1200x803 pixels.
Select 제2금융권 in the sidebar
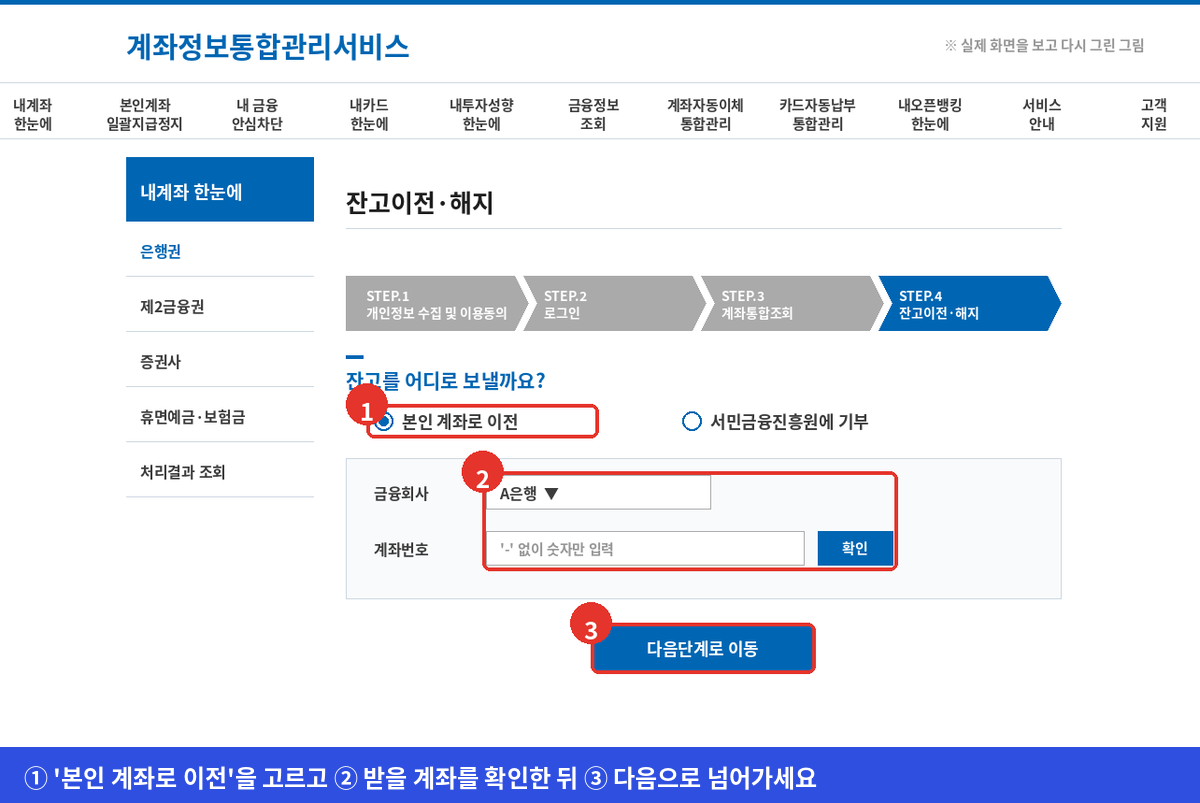(220, 307)
